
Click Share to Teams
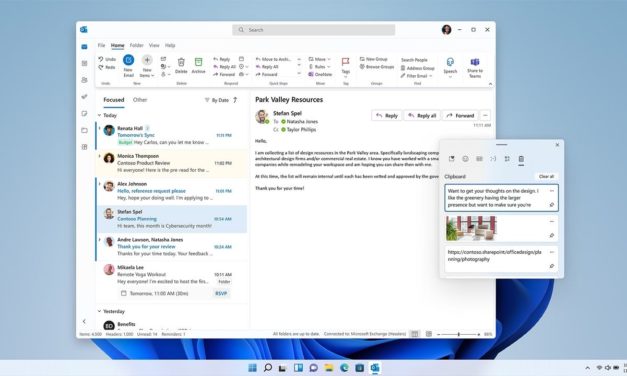point(475,67)
